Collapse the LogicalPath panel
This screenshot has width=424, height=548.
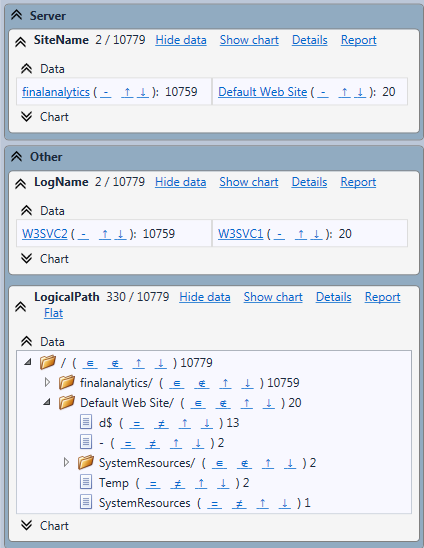click(21, 307)
